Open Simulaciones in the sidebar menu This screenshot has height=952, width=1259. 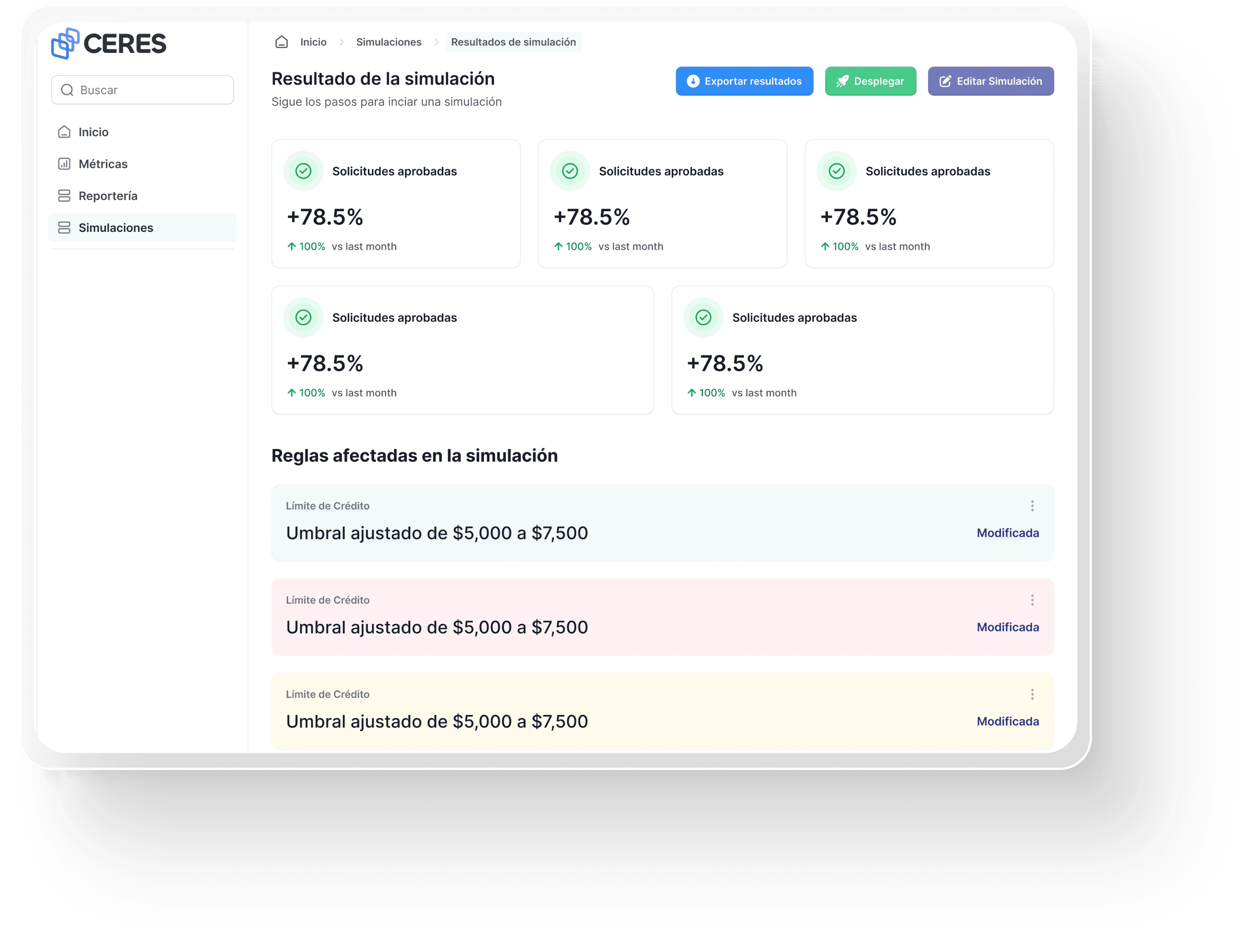[x=116, y=228]
